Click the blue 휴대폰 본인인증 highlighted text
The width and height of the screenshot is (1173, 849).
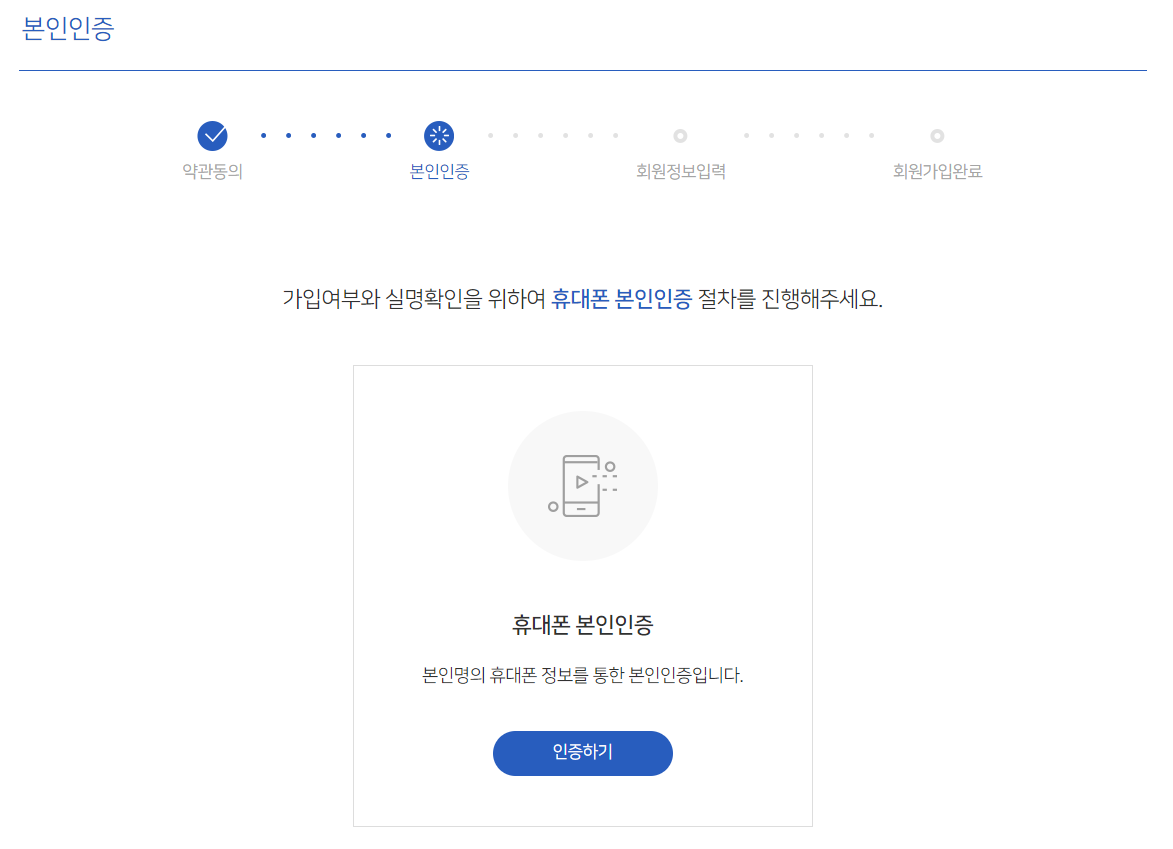621,299
